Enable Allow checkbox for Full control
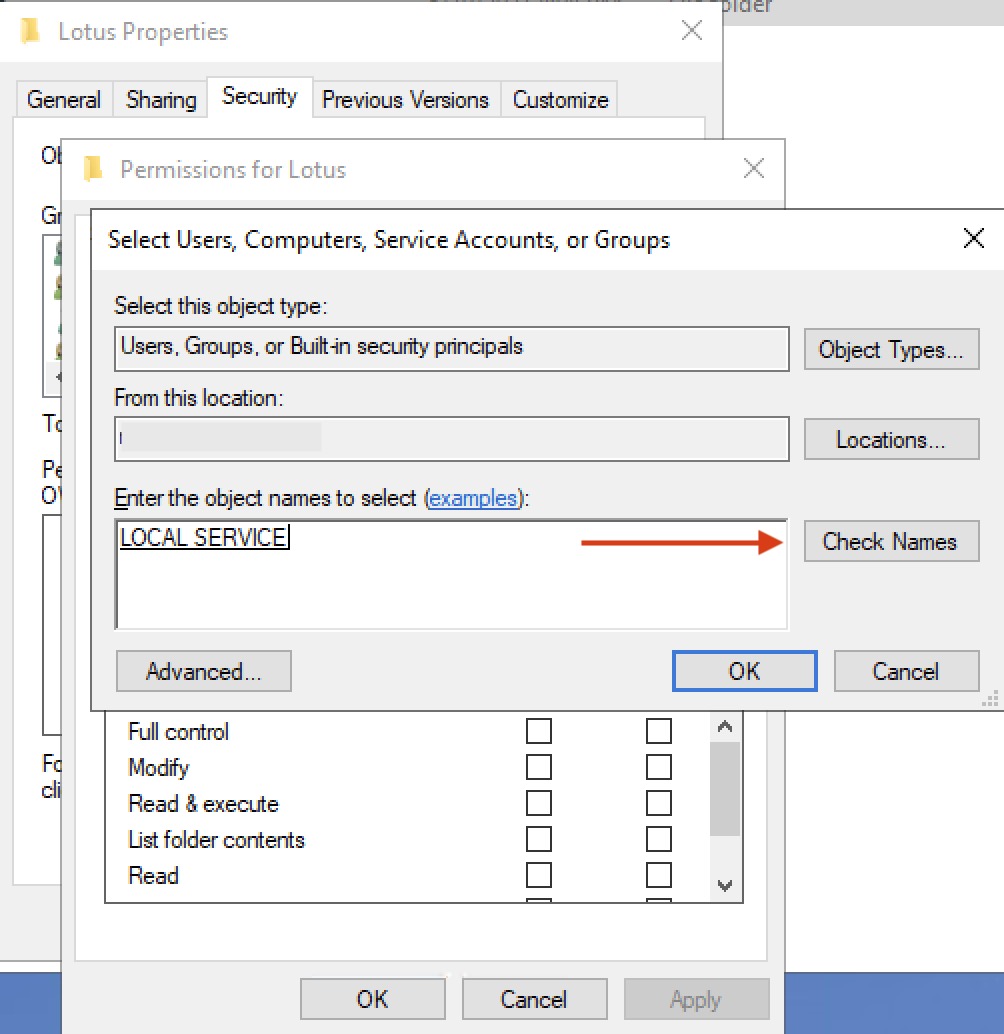This screenshot has width=1004, height=1034. point(539,731)
